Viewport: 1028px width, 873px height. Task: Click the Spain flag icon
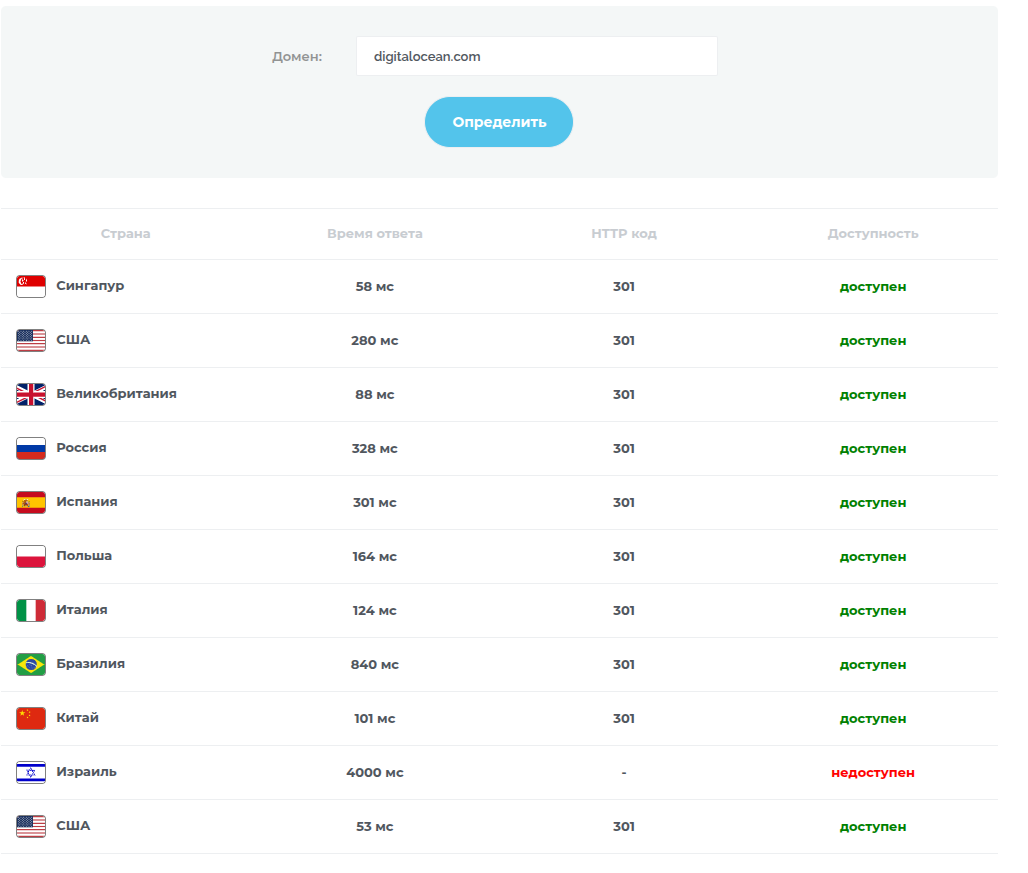(x=31, y=502)
